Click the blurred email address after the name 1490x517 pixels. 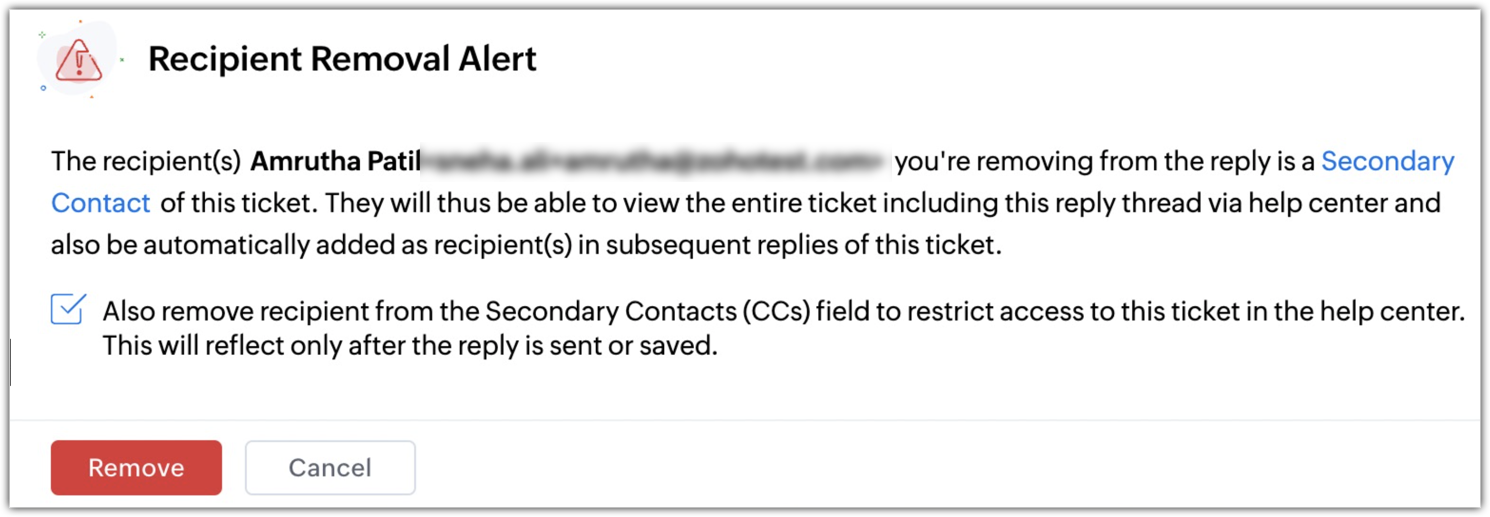click(x=655, y=160)
